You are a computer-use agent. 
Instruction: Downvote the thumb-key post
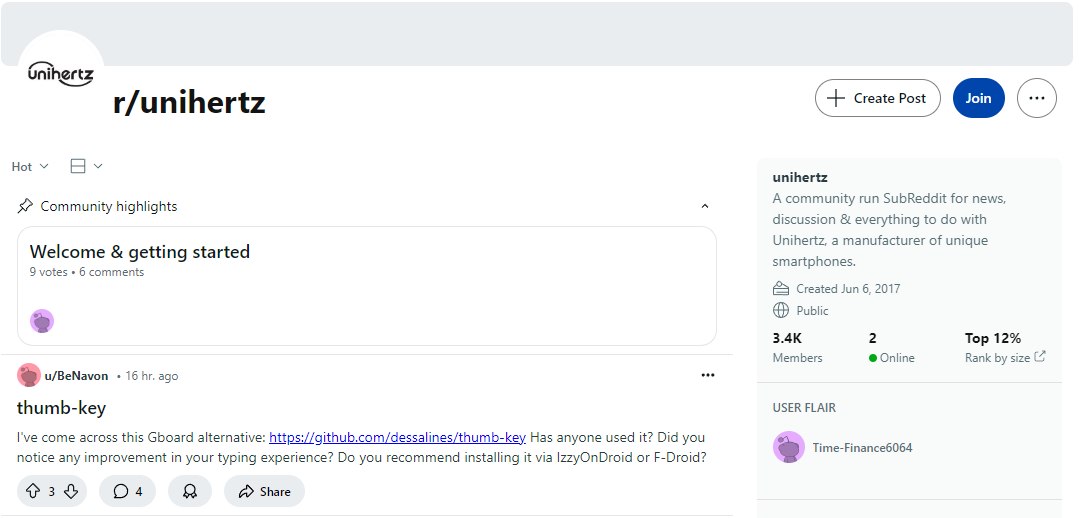click(x=71, y=491)
